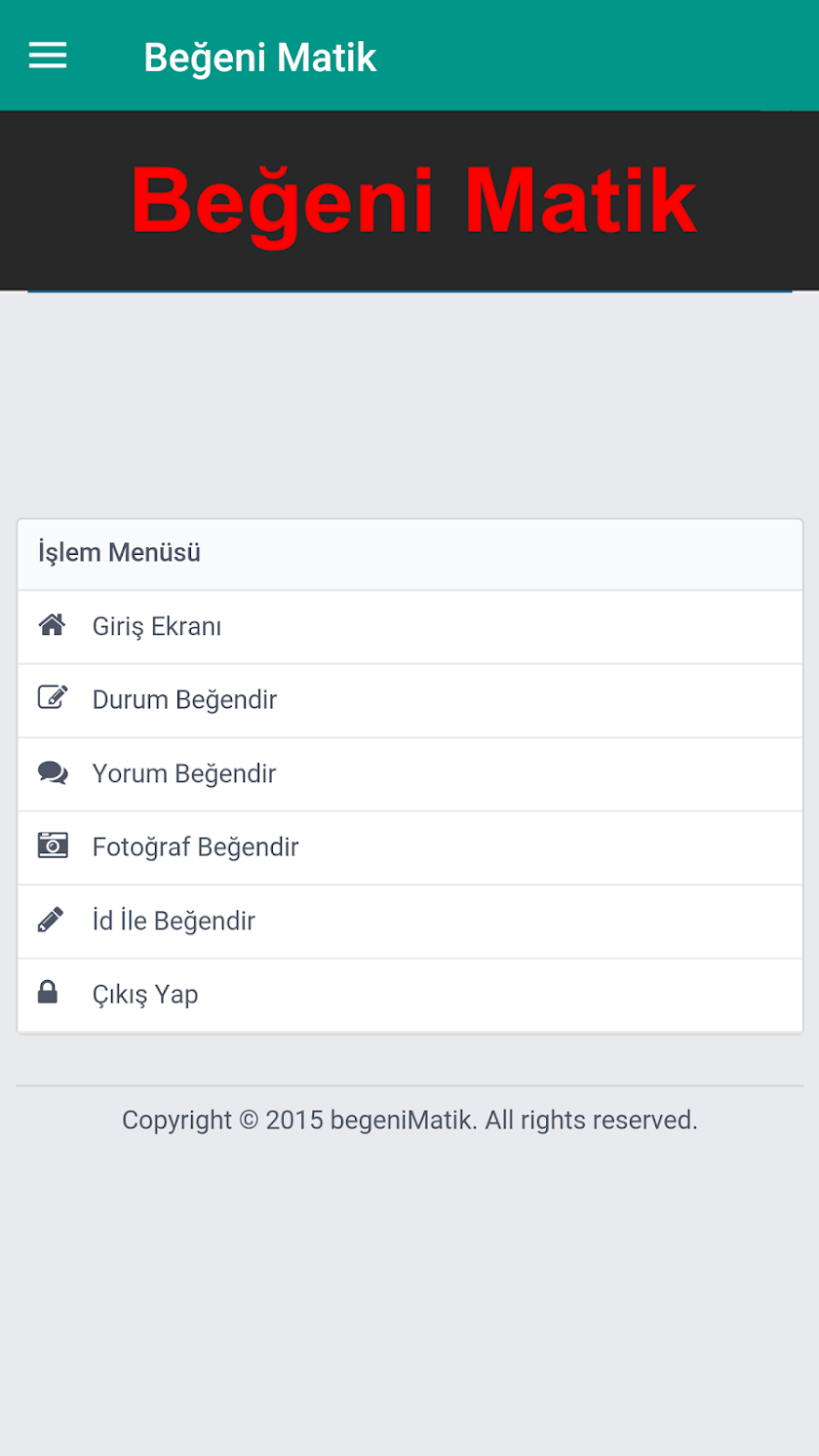Open Fotoğraf Beğendir option
Viewport: 819px width, 1456px height.
coord(195,847)
